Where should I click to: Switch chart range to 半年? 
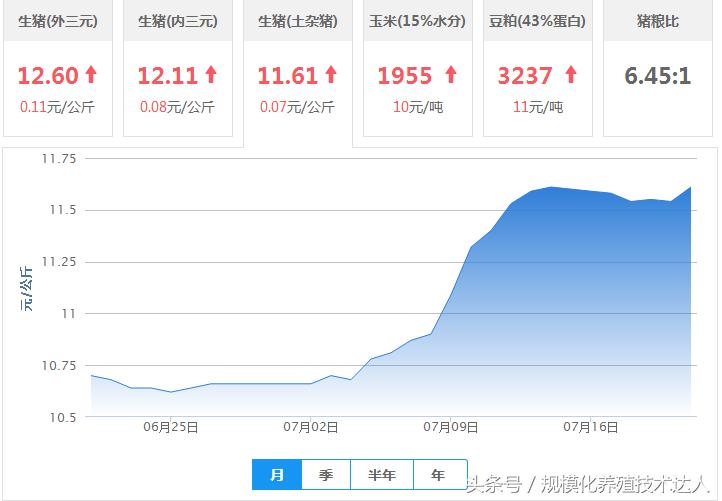[382, 475]
